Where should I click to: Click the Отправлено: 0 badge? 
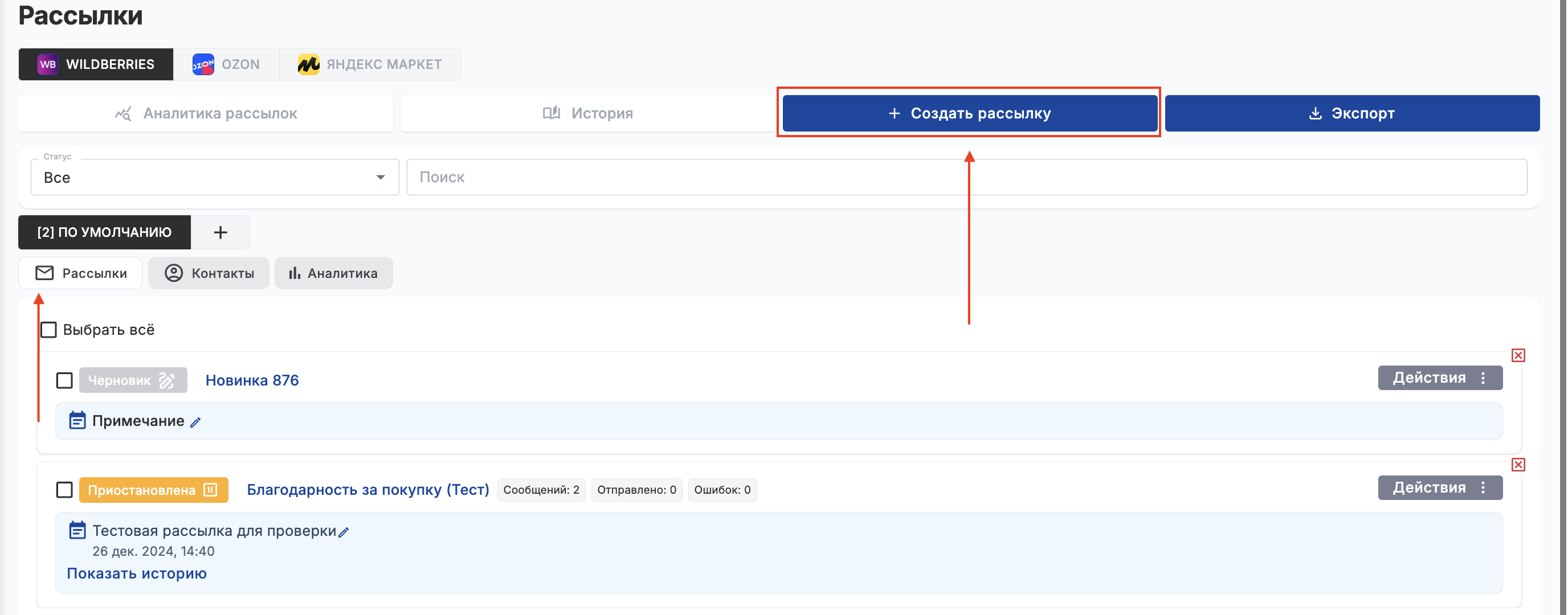pos(636,490)
